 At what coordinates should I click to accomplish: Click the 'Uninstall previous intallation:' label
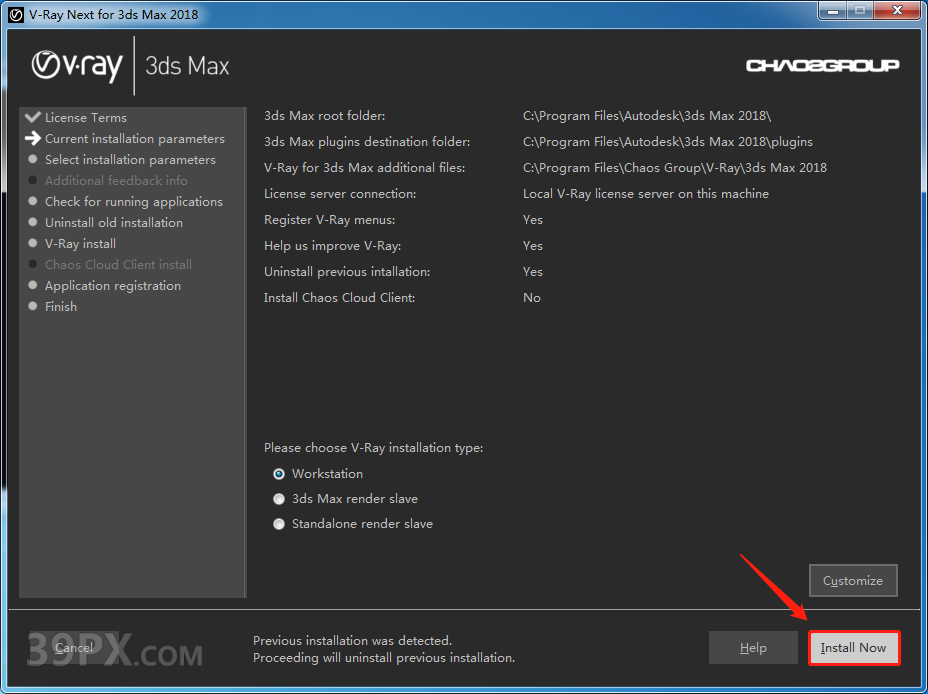point(347,272)
